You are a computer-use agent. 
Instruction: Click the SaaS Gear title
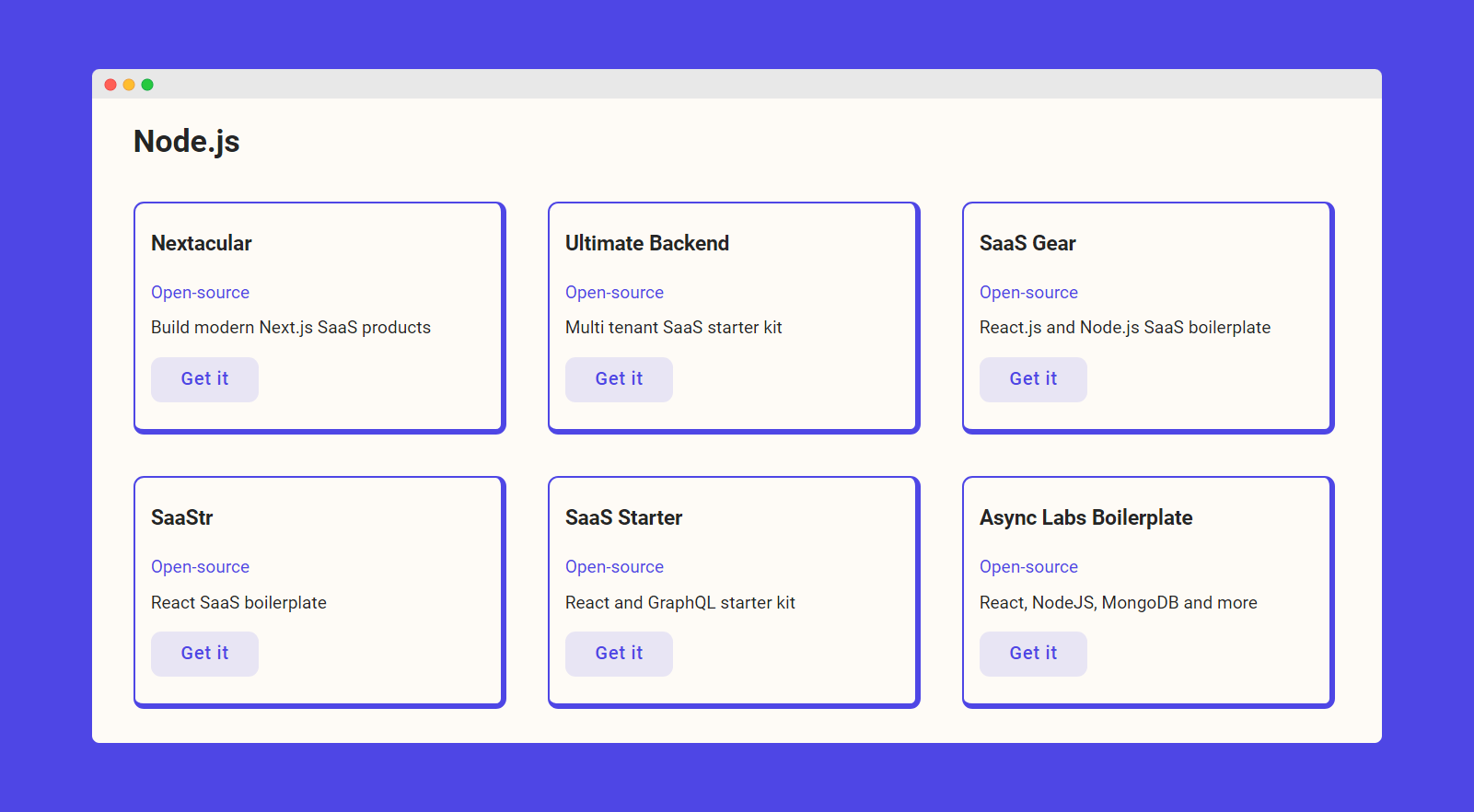coord(1027,243)
